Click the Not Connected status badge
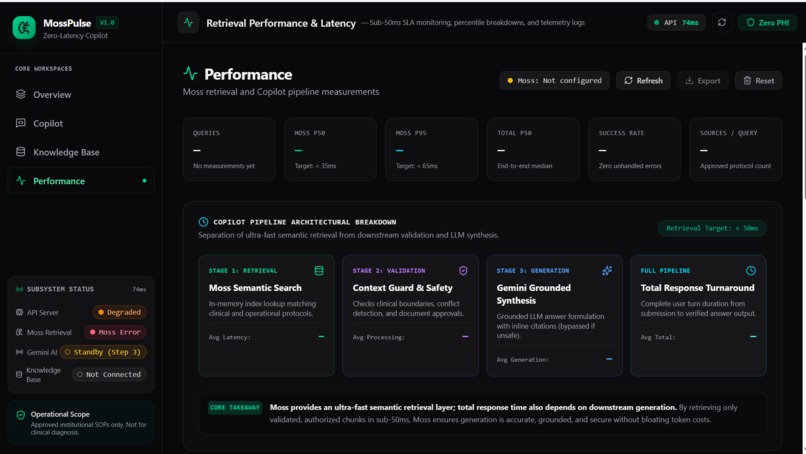Image resolution: width=806 pixels, height=454 pixels. [109, 375]
